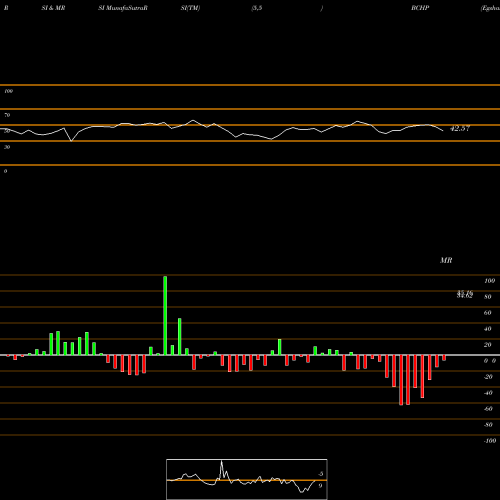This screenshot has width=500, height=500.
Task: Click the MR axis label -60
Action: point(488,409)
